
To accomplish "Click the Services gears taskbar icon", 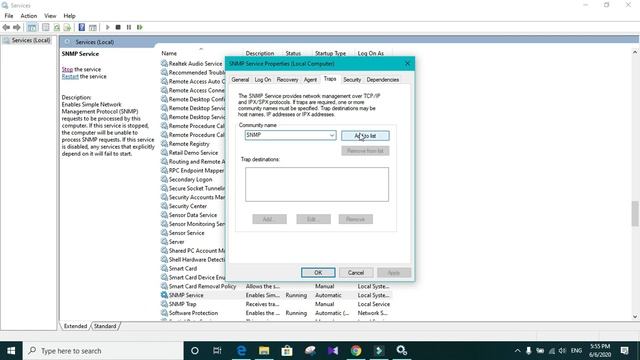I will (402, 351).
